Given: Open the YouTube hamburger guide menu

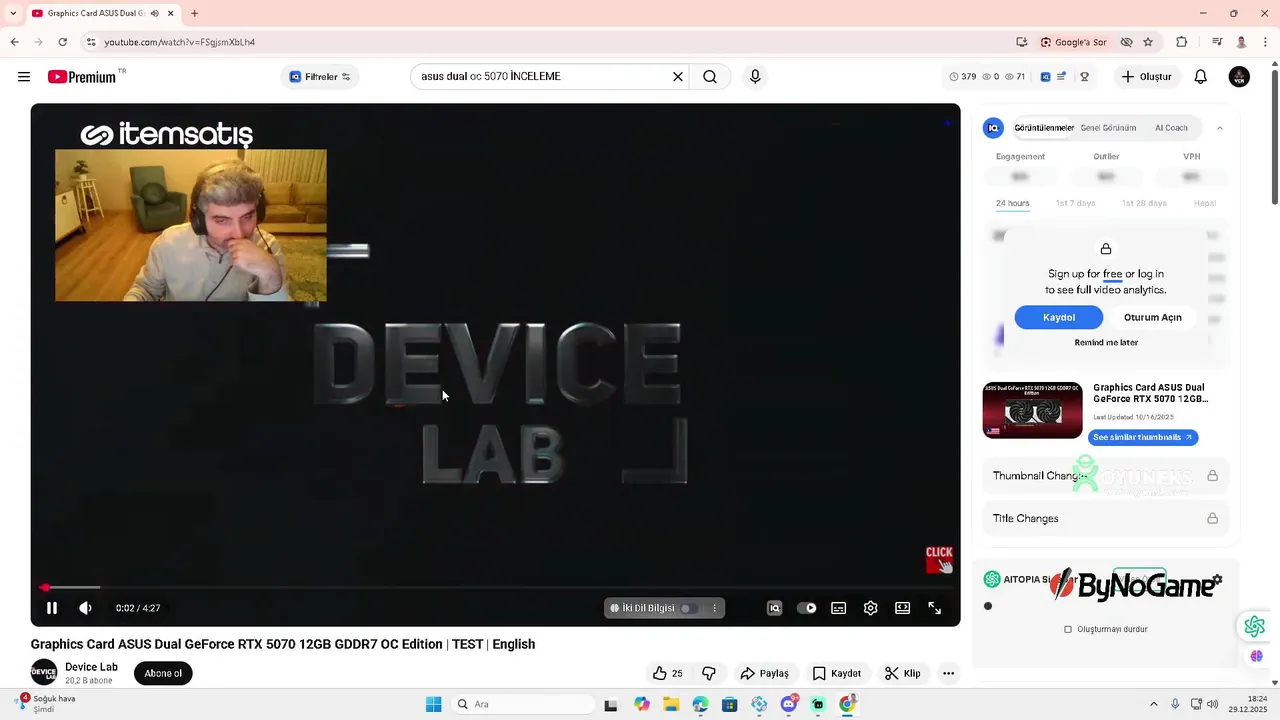Looking at the screenshot, I should pyautogui.click(x=24, y=77).
